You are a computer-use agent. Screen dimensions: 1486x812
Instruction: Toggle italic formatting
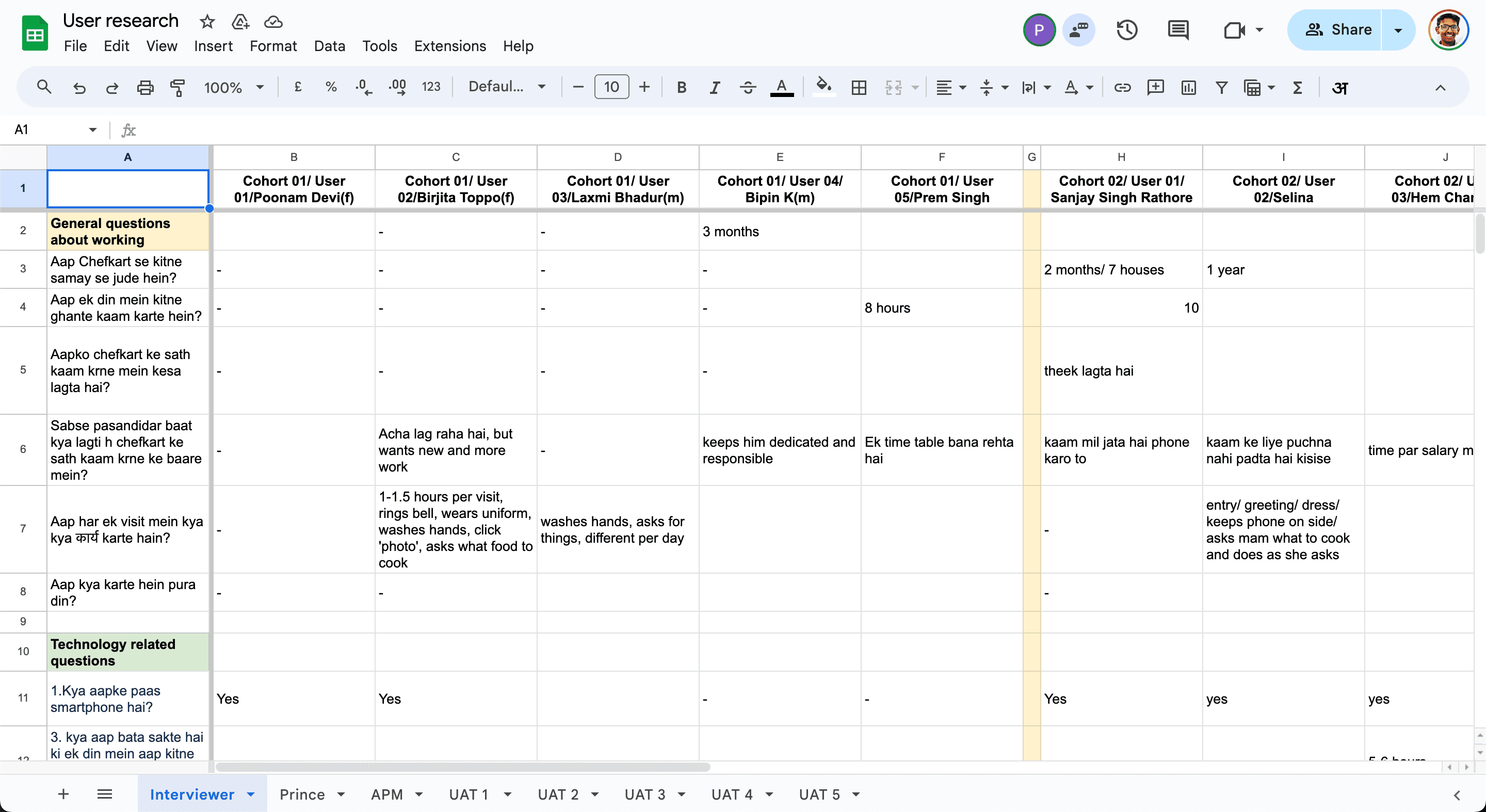tap(714, 88)
